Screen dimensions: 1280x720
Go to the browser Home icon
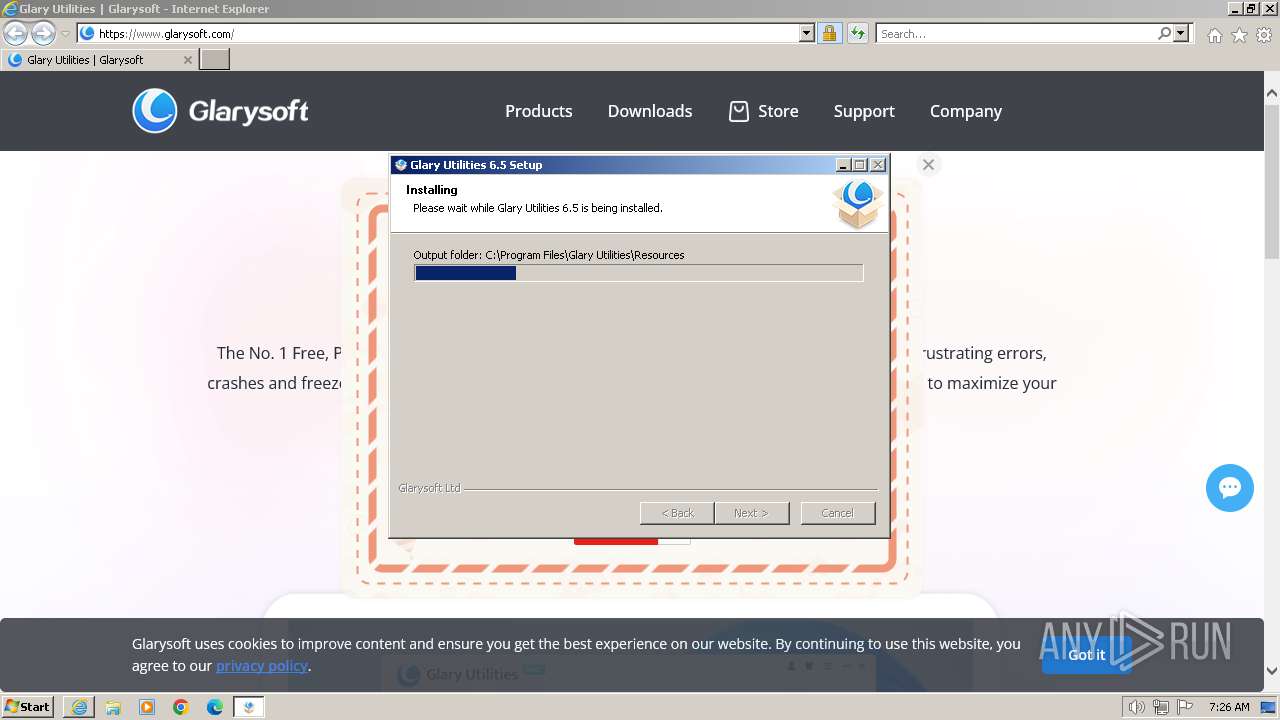[x=1214, y=35]
